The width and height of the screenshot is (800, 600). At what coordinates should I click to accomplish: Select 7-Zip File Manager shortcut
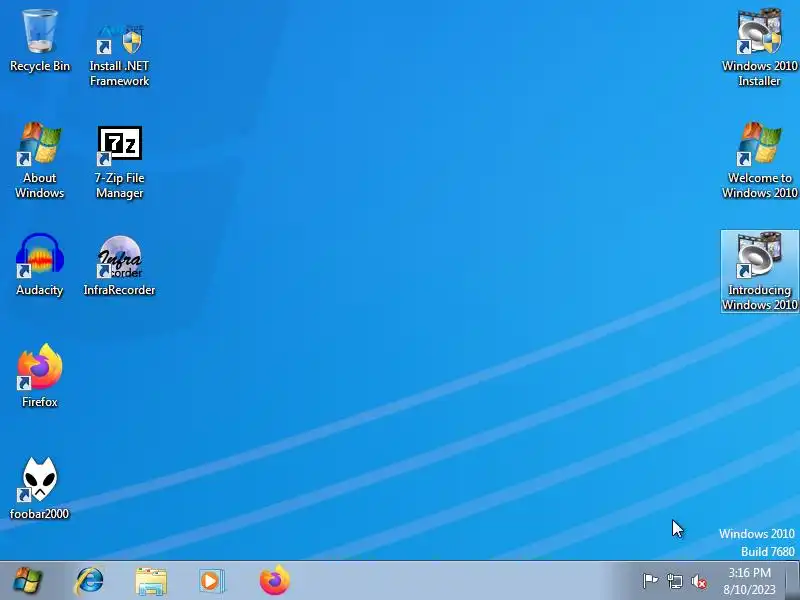[119, 162]
